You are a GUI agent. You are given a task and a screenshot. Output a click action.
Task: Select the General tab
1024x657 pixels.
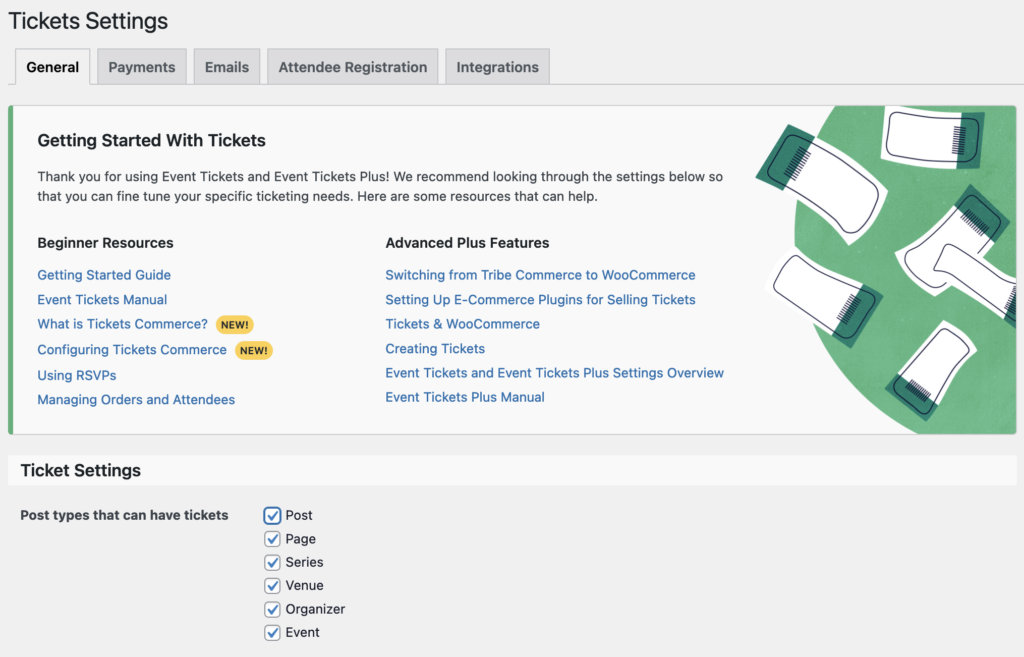pyautogui.click(x=51, y=67)
